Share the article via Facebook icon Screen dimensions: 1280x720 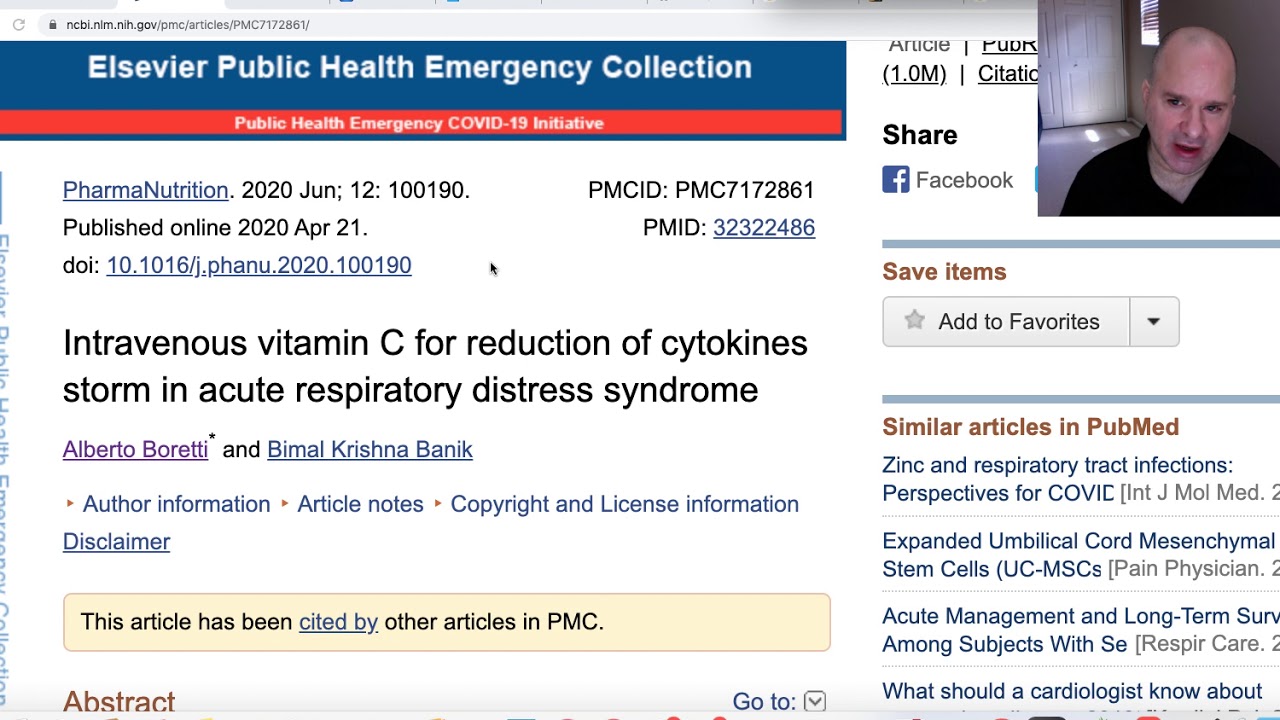(896, 180)
